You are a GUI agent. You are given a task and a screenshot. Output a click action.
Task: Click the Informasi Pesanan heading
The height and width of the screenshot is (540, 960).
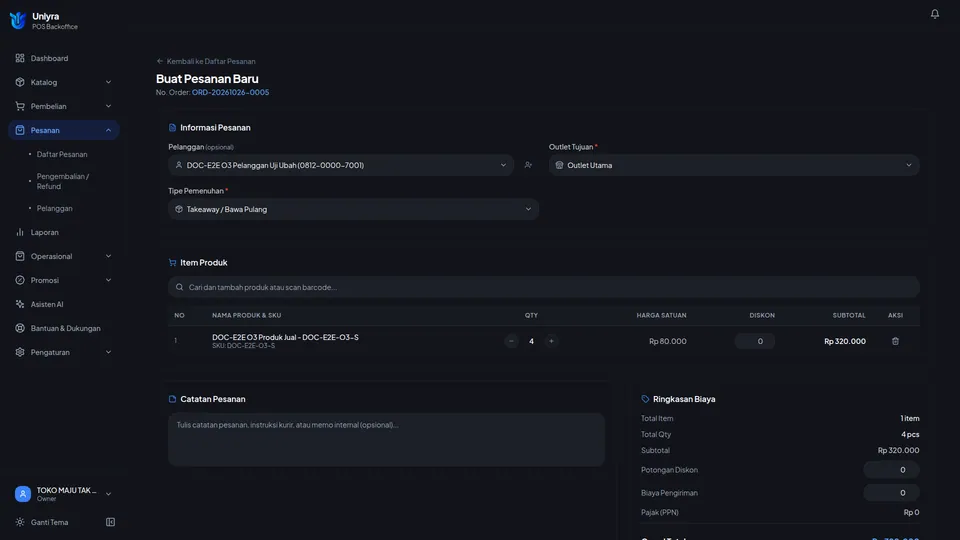[x=215, y=127]
